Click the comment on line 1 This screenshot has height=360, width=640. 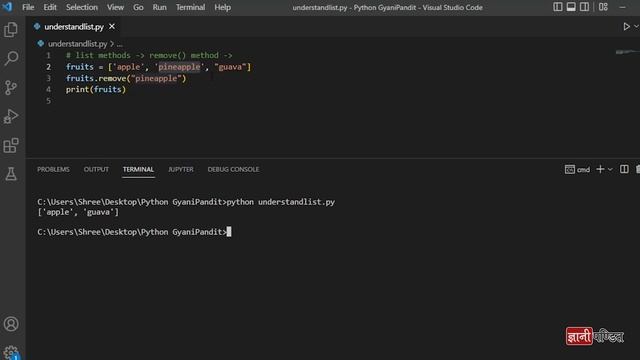149,55
